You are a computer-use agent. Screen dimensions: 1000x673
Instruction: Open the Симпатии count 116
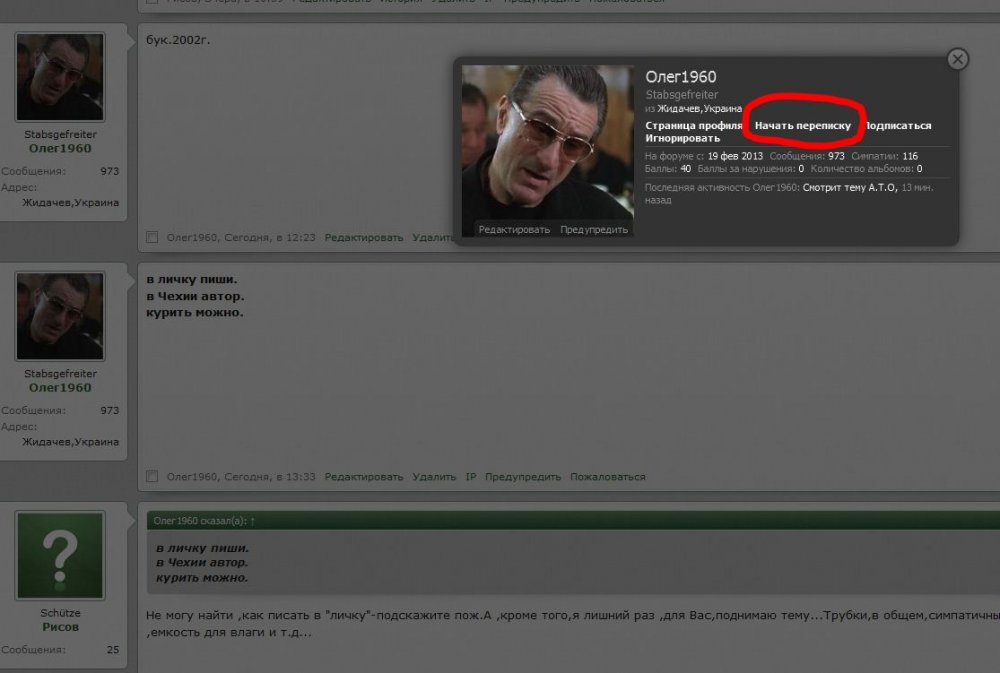[x=910, y=156]
